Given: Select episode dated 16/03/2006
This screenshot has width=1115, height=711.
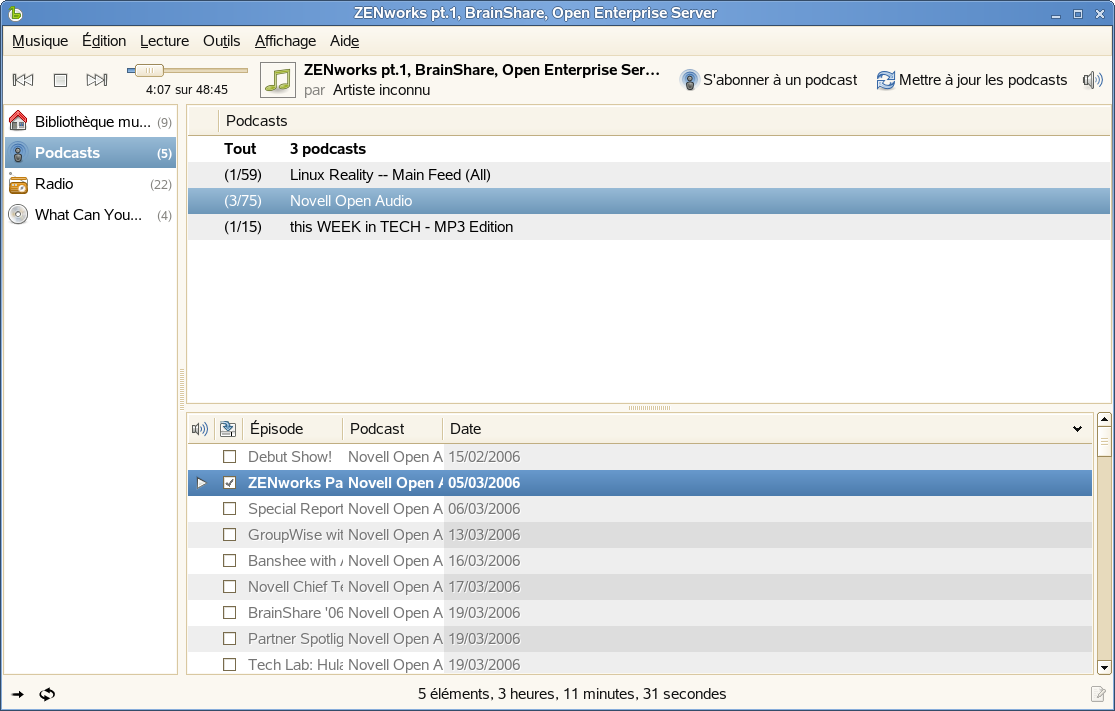Looking at the screenshot, I should point(640,560).
